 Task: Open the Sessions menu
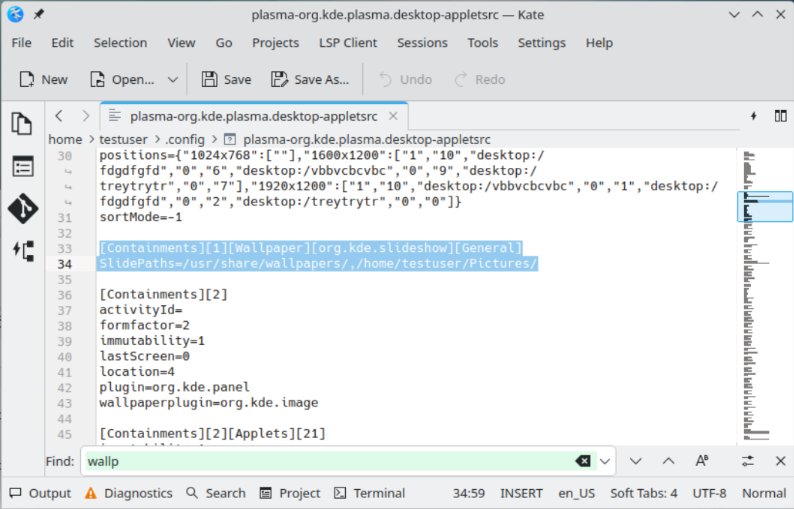click(x=422, y=43)
